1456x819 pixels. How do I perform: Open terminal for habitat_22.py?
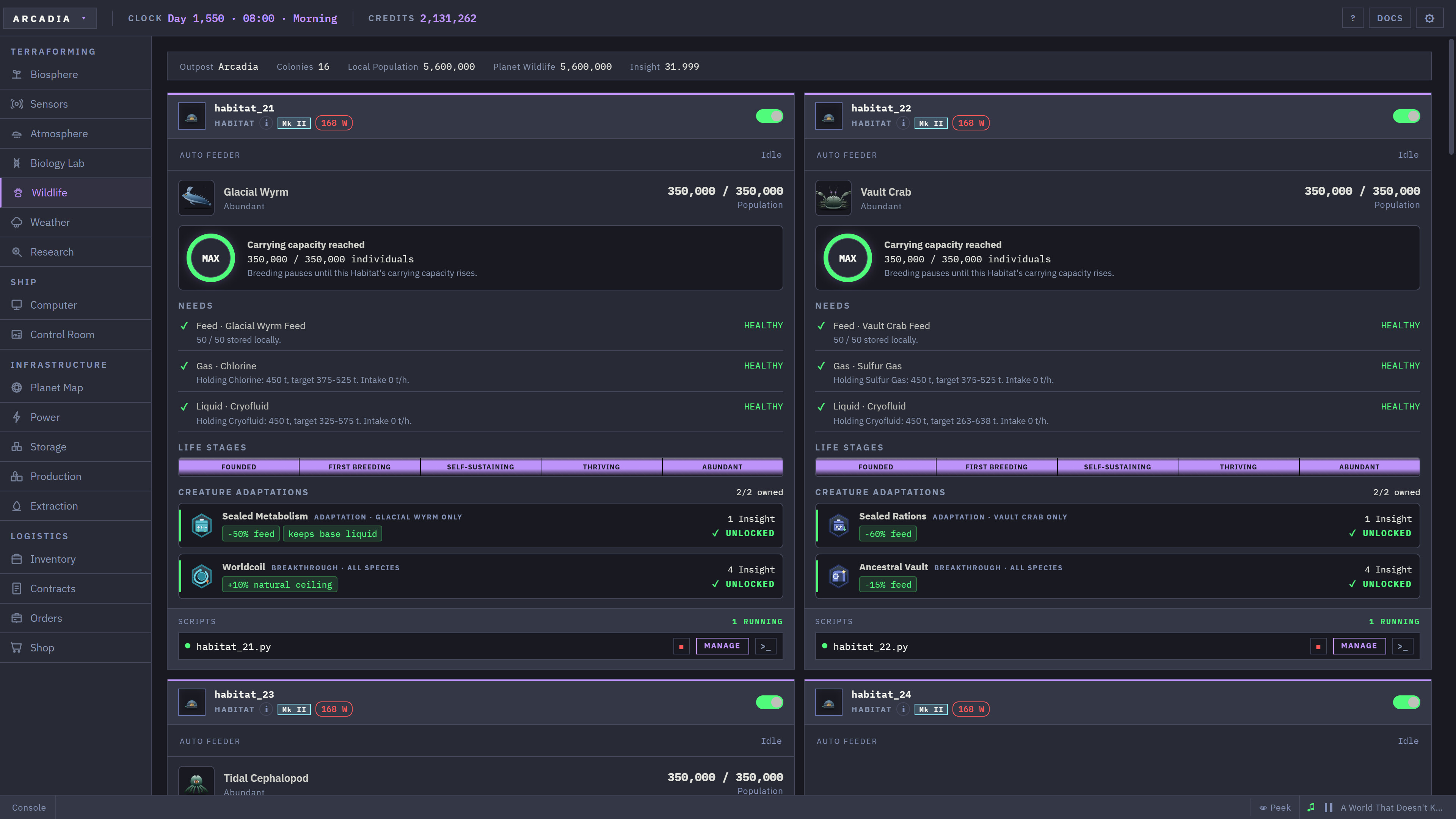(1402, 646)
